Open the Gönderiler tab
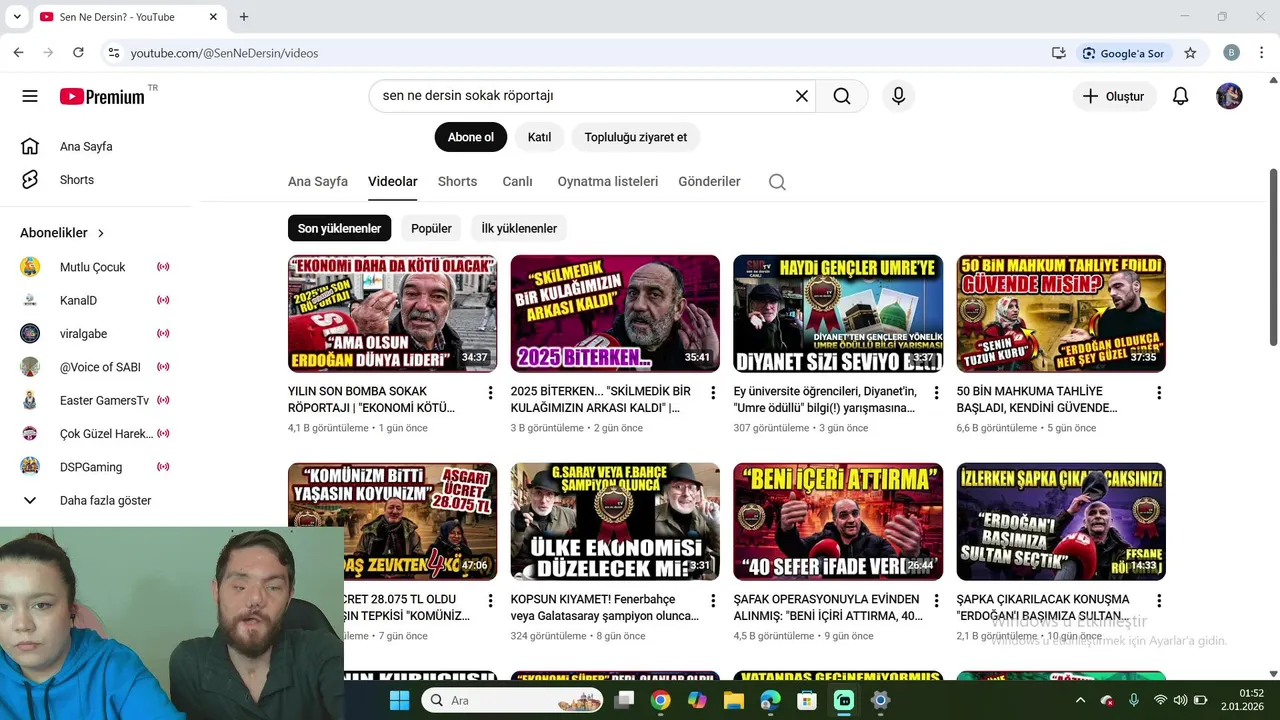The height and width of the screenshot is (720, 1280). (709, 182)
